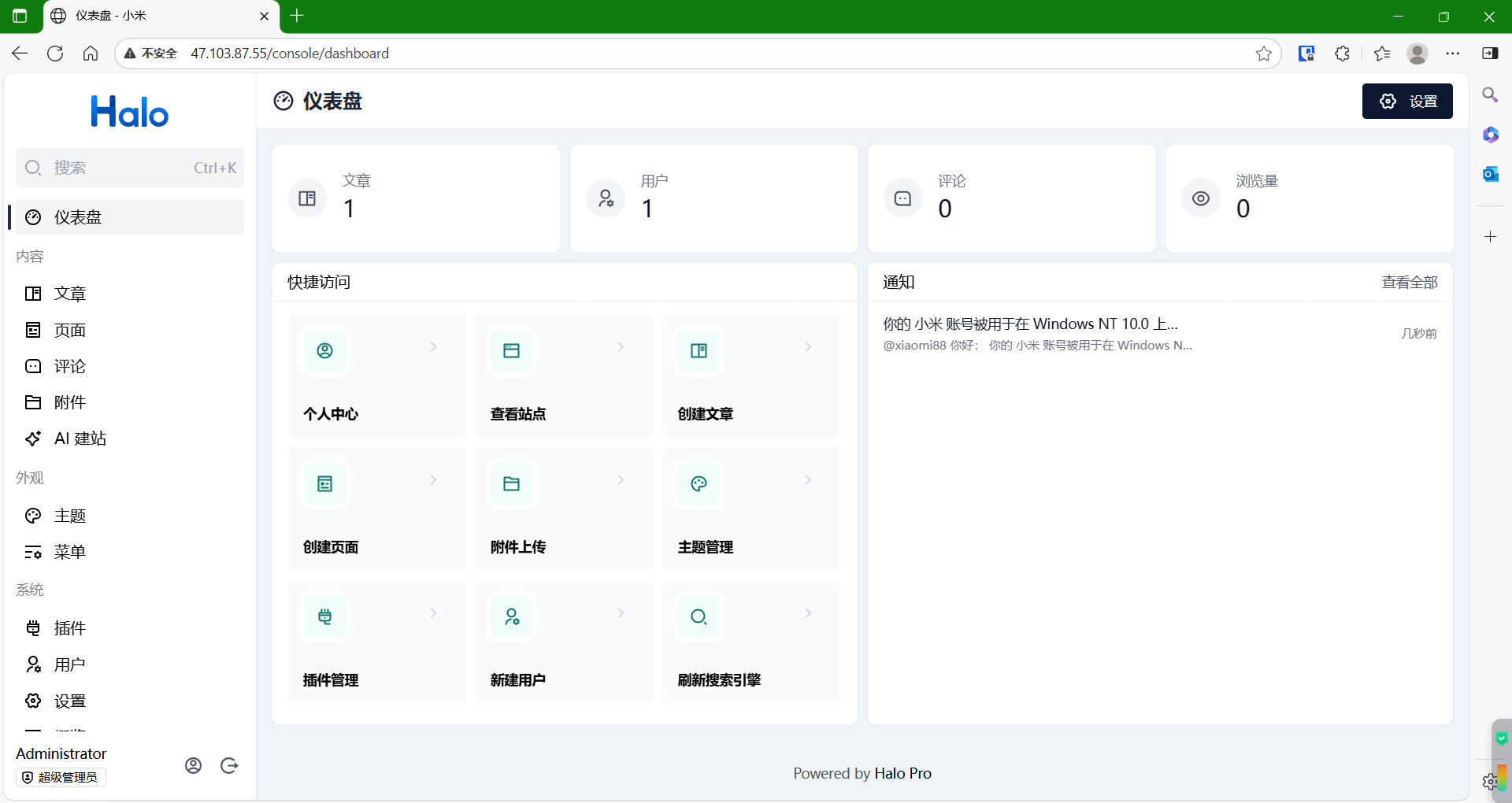Click the chevron arrow on 主题管理 card
The height and width of the screenshot is (803, 1512).
[x=808, y=479]
